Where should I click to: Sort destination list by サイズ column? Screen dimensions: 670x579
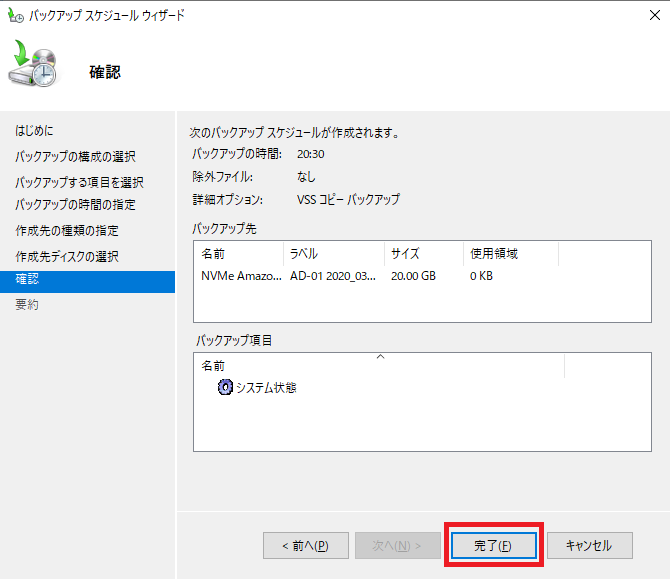pyautogui.click(x=423, y=254)
